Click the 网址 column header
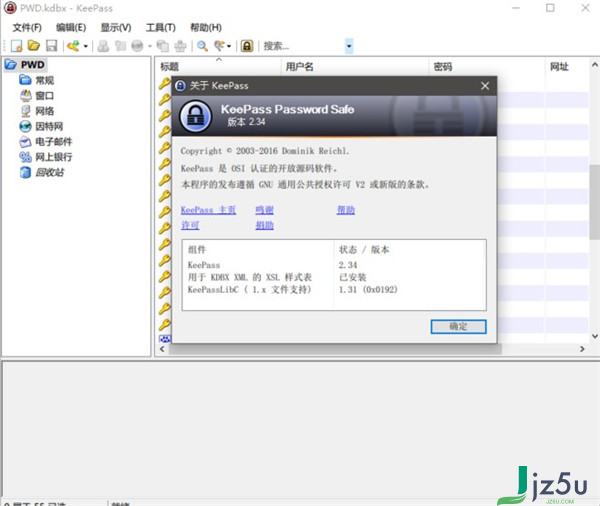This screenshot has width=600, height=506. [567, 67]
